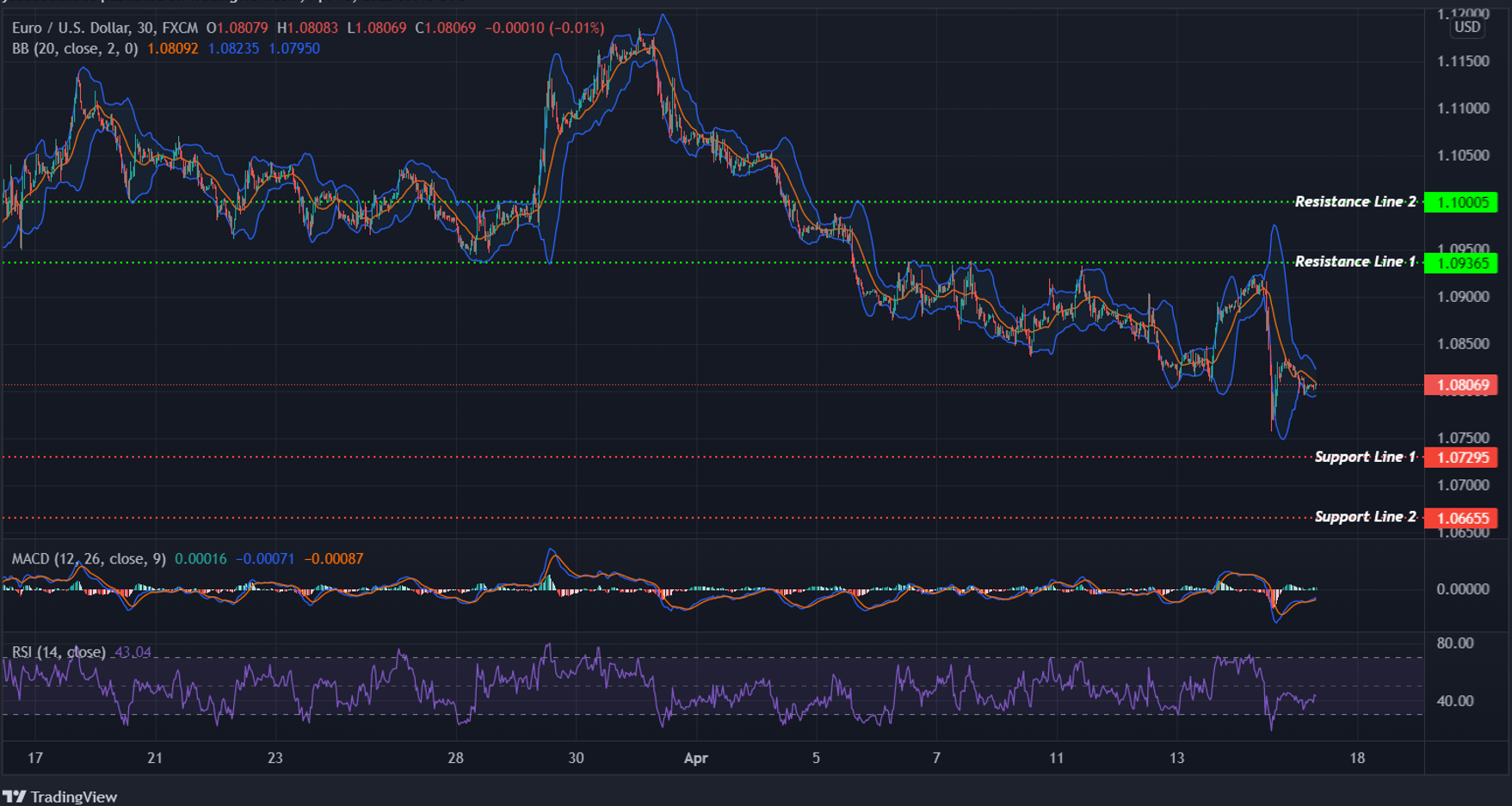Click the BB lower value 1.07950
Screen dimensions: 1512x806
point(294,49)
